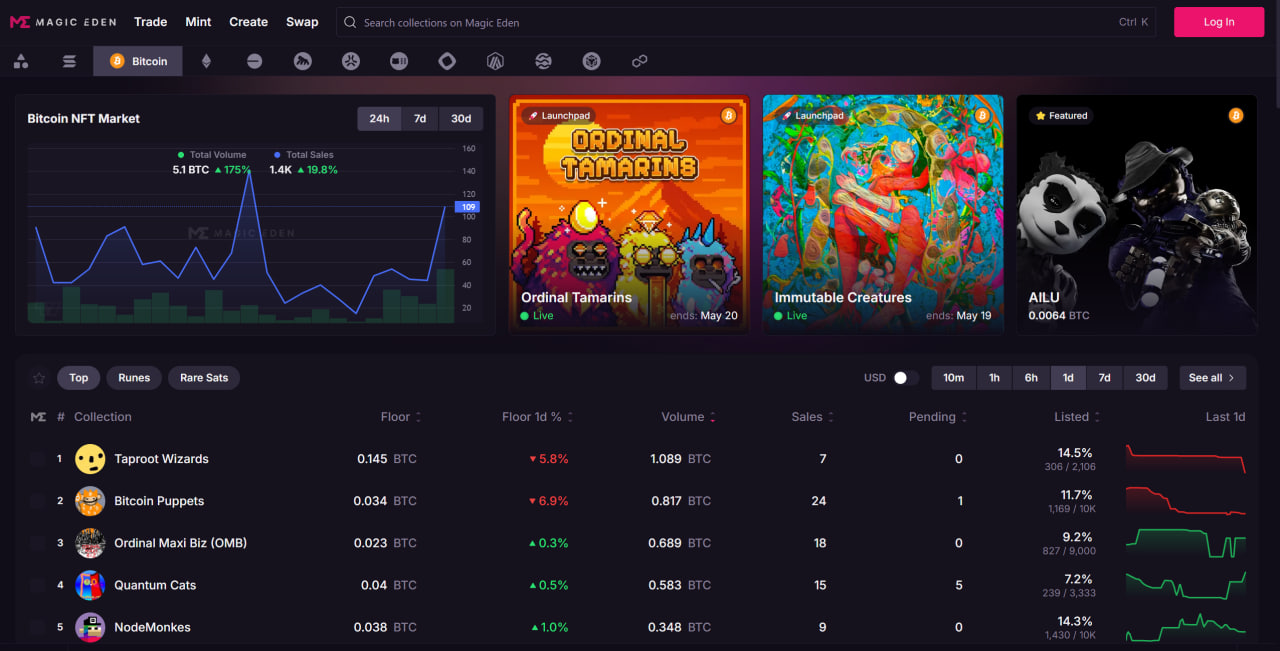Switch to the Solana chain icon

69,62
